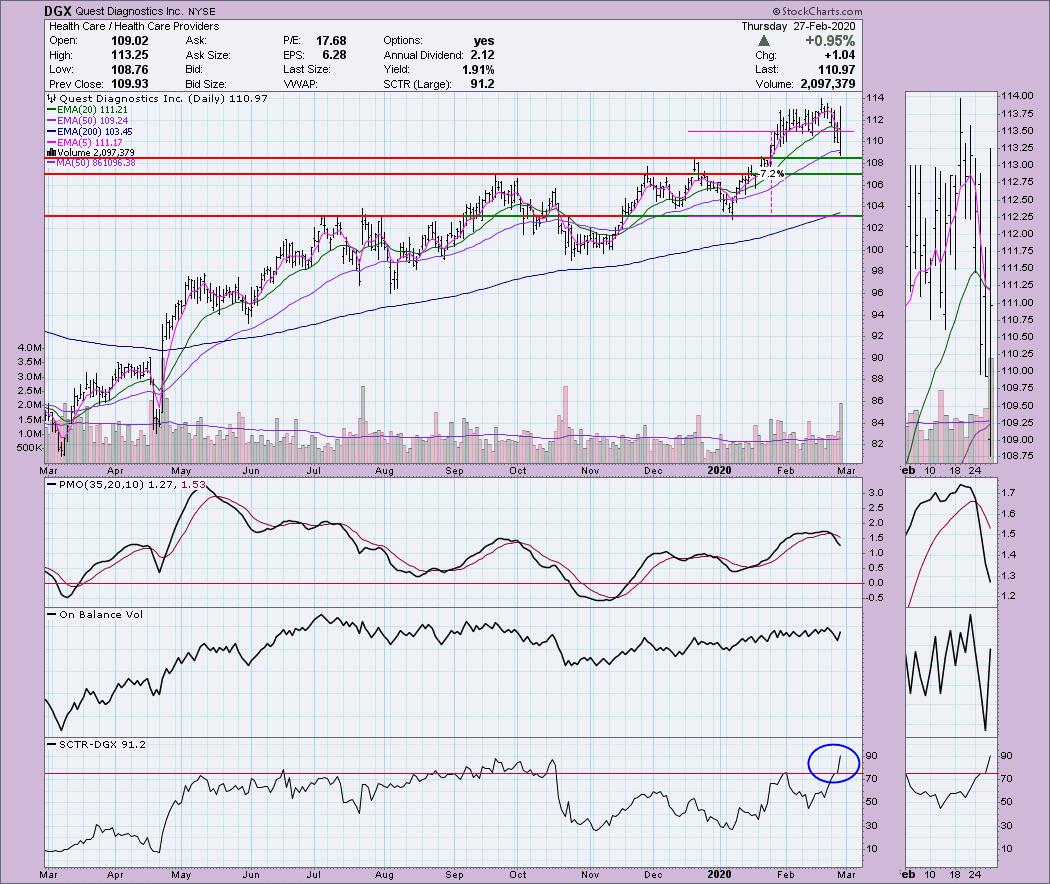Image resolution: width=1050 pixels, height=884 pixels.
Task: Click the Volume value 2,097,379
Action: [x=828, y=84]
